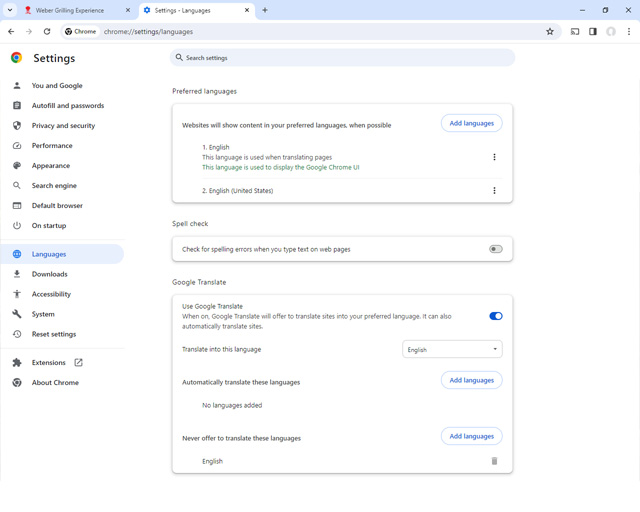640x512 pixels.
Task: Enable the spell check toggle
Action: (x=496, y=249)
